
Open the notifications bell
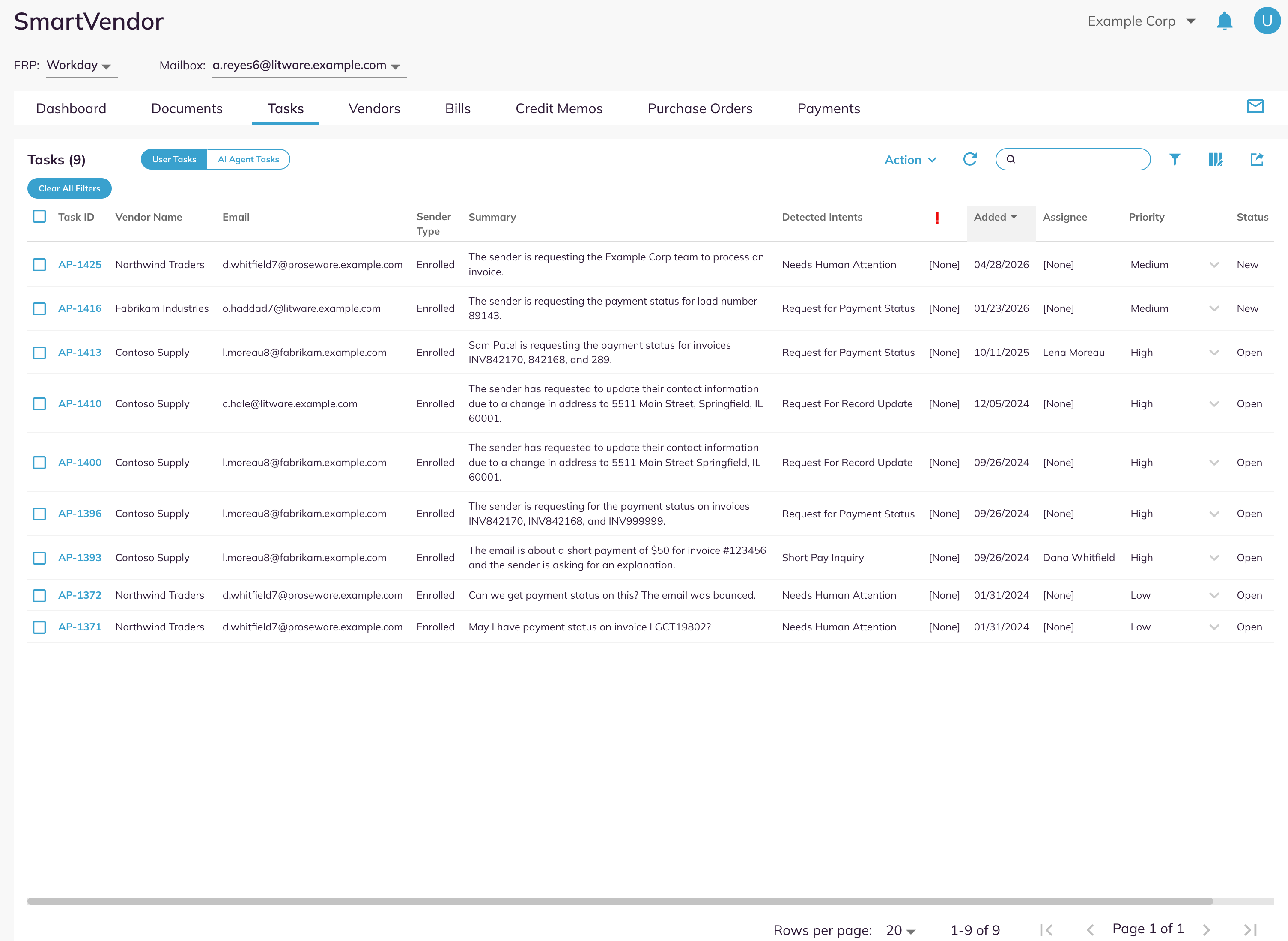click(1224, 21)
